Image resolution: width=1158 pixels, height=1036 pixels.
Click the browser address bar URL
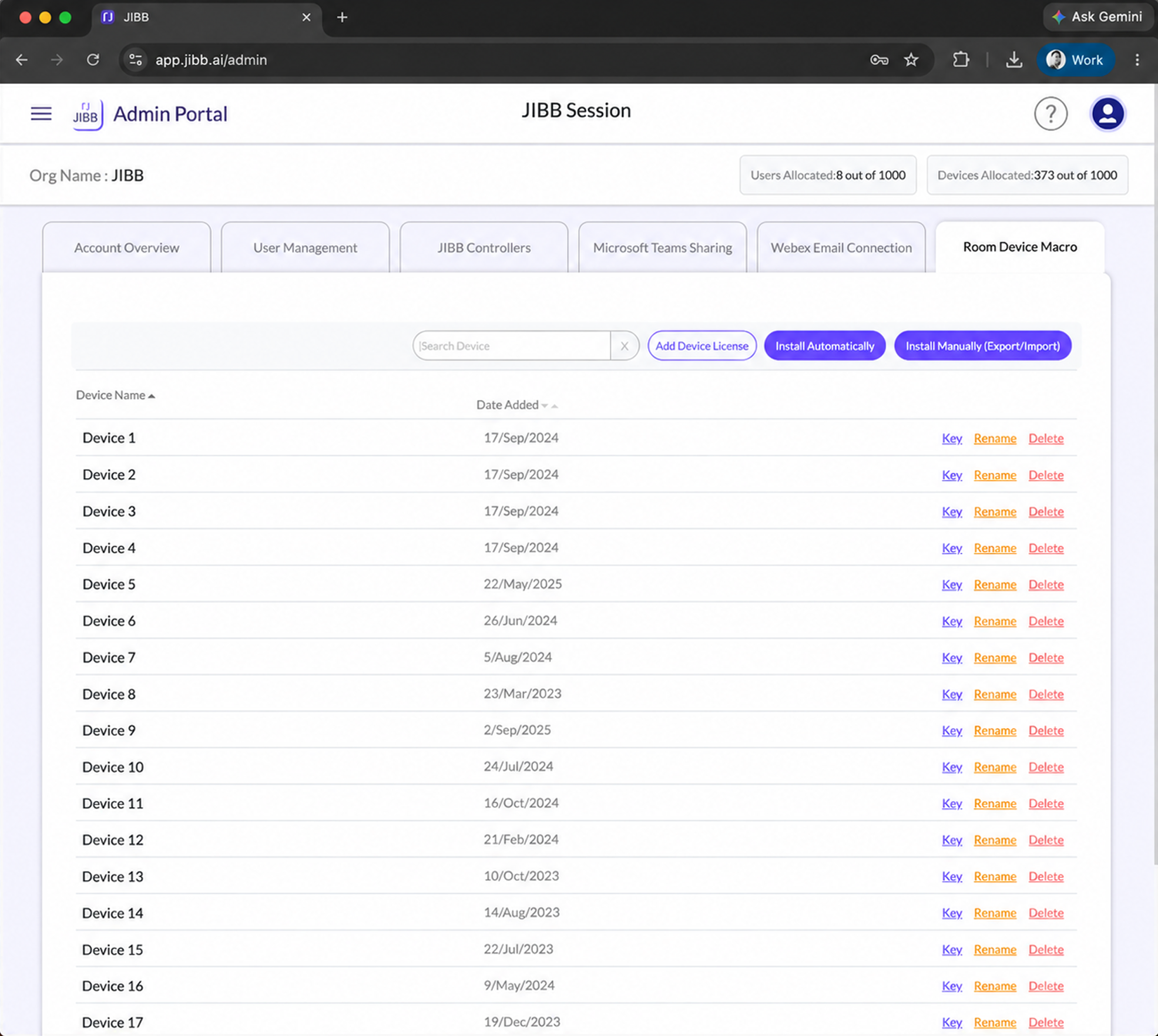(212, 60)
